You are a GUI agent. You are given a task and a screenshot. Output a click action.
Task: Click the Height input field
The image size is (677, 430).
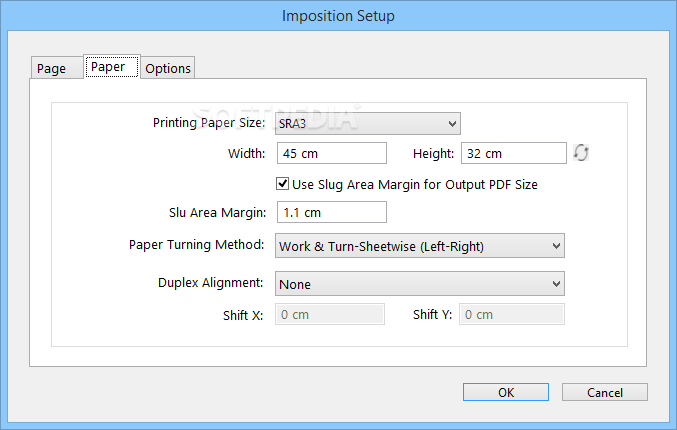(514, 153)
